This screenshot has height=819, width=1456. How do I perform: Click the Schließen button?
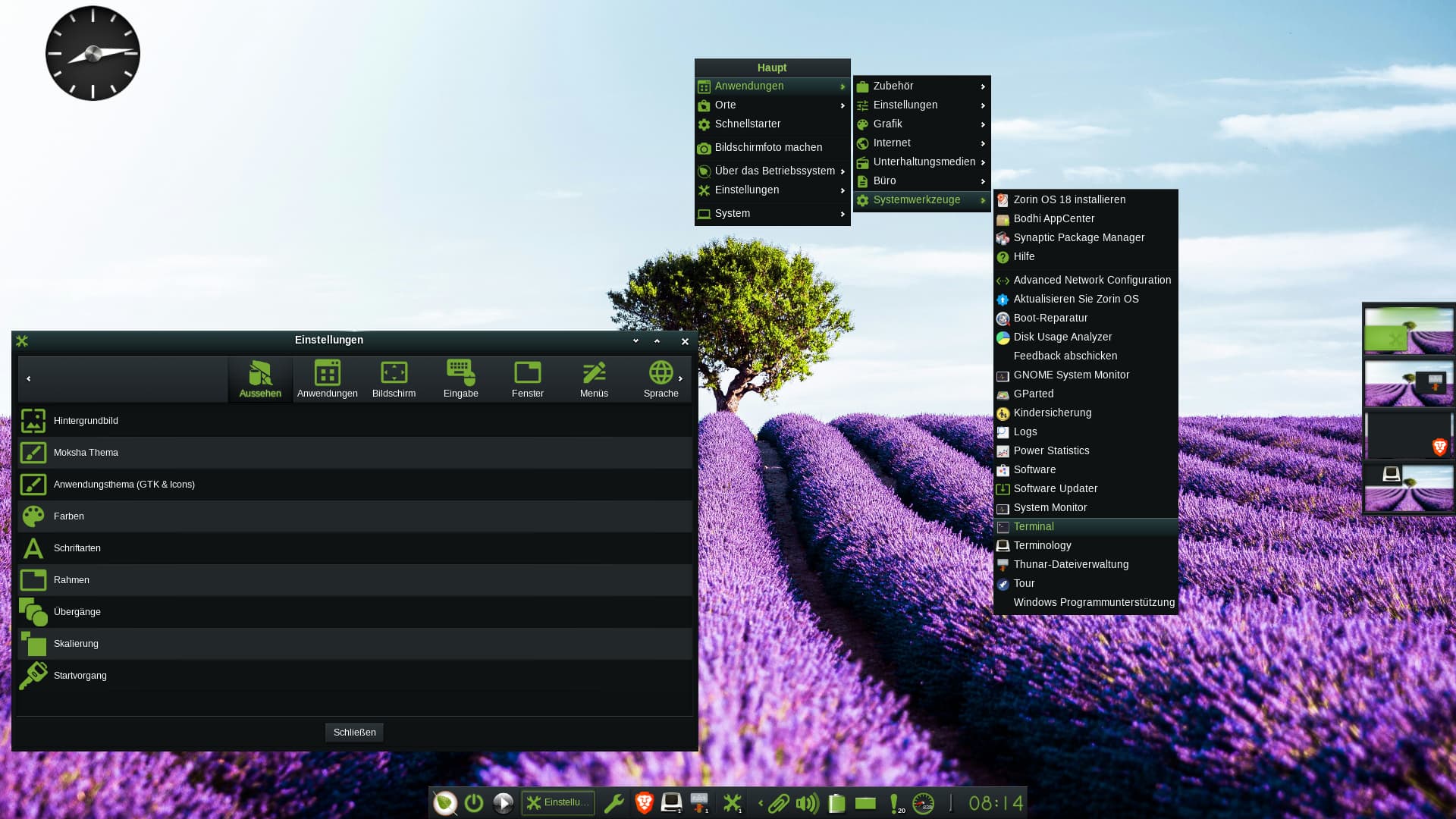coord(354,733)
